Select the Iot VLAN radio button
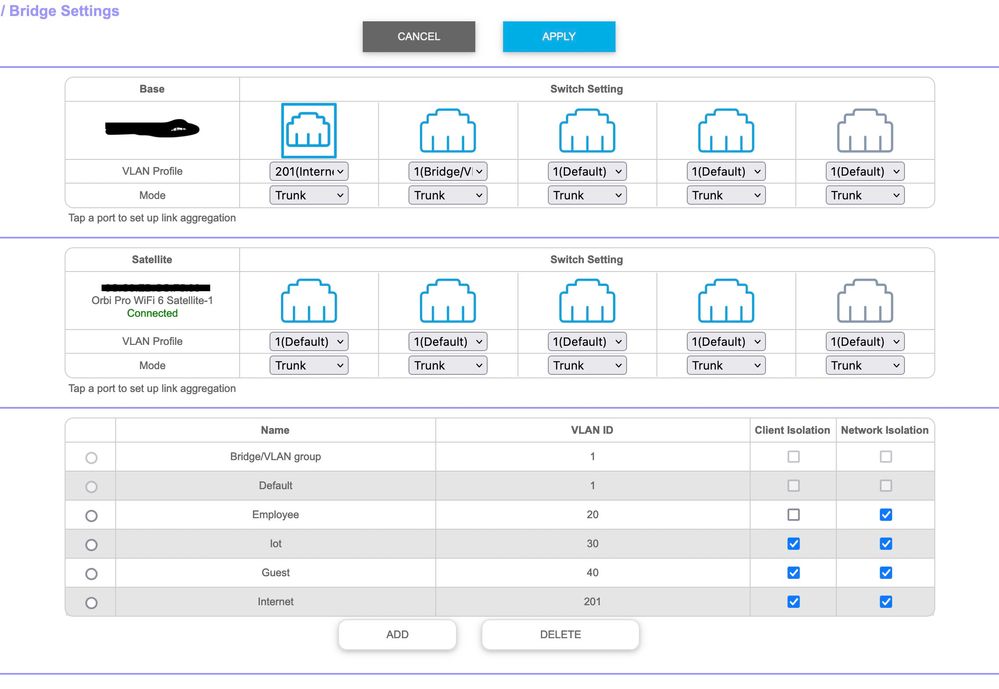This screenshot has width=999, height=689. click(91, 544)
